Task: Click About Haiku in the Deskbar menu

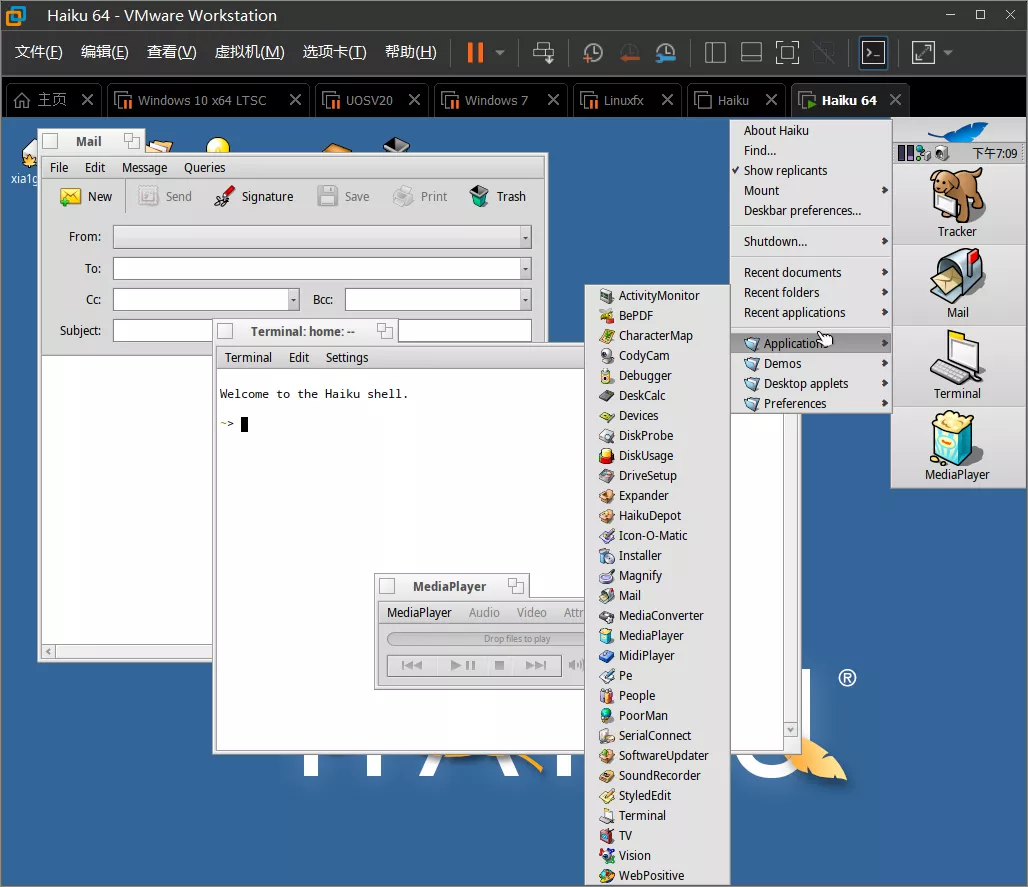Action: pyautogui.click(x=776, y=131)
